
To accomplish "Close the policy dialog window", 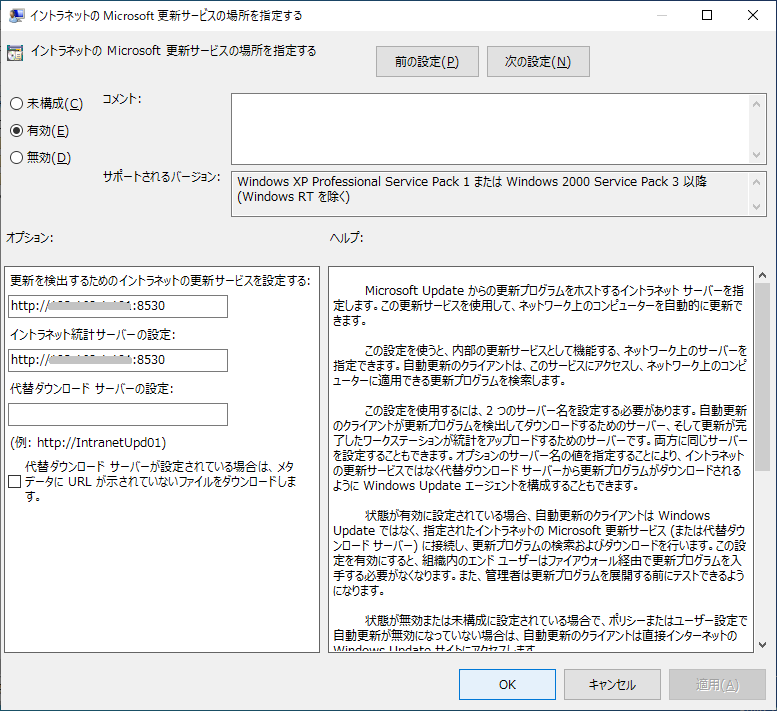I will tap(753, 15).
